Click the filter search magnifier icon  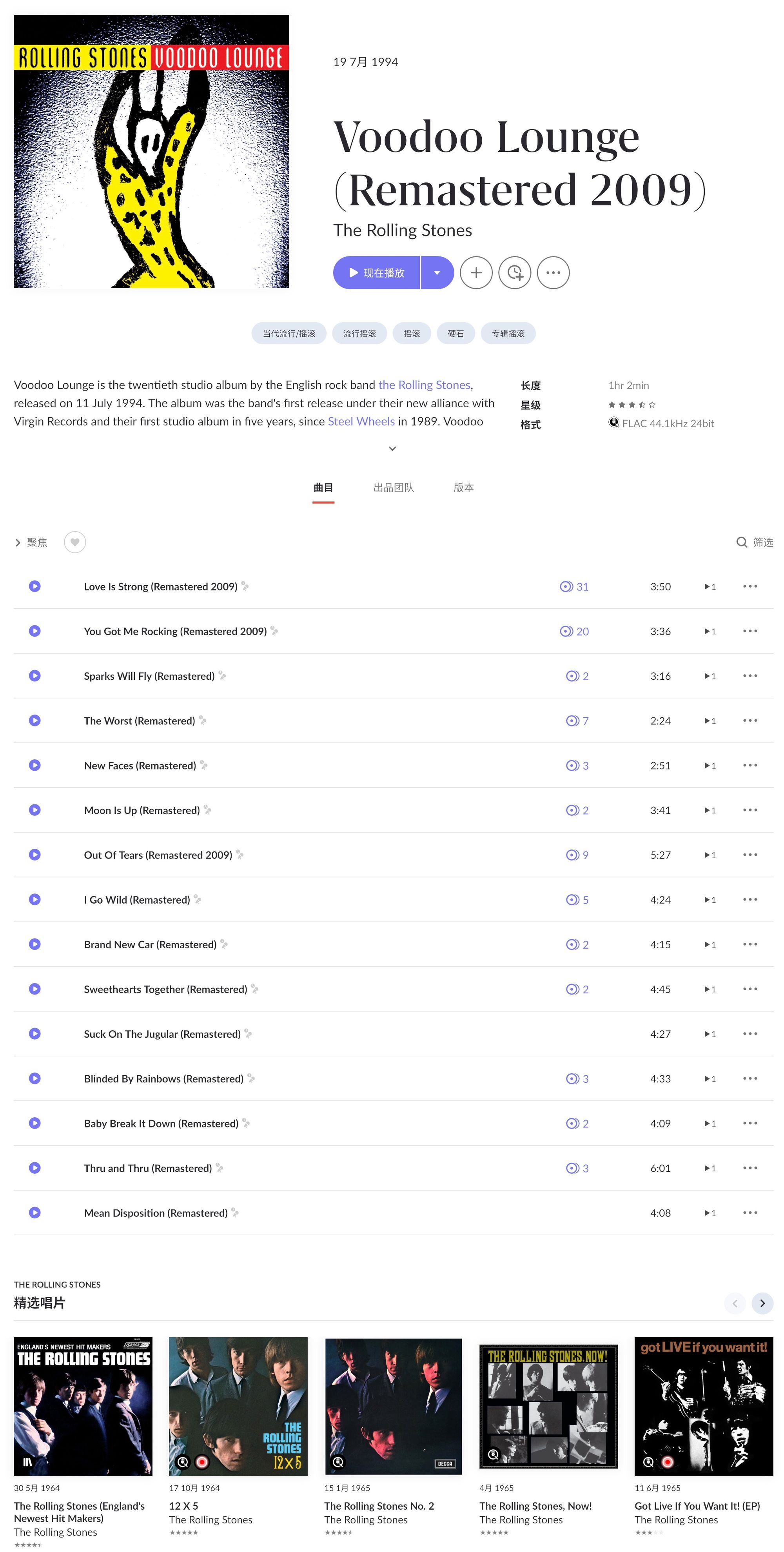741,542
